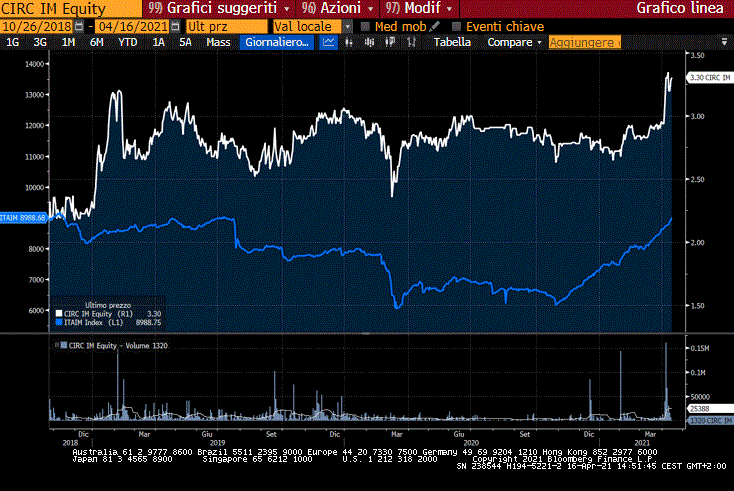734x491 pixels.
Task: Click the blue ITAIM Index legend swatch
Action: coord(59,322)
